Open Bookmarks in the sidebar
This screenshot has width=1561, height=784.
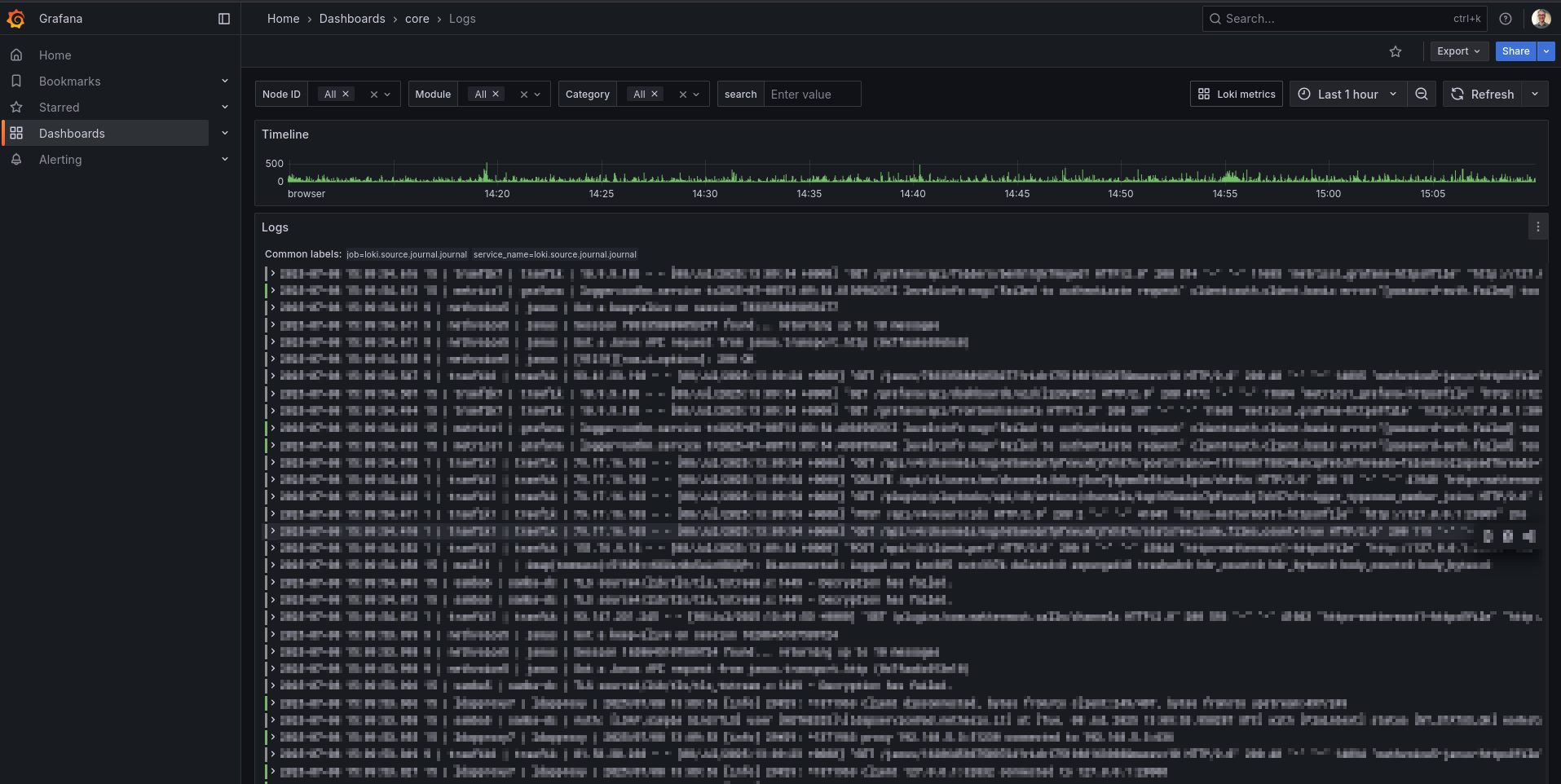(70, 81)
